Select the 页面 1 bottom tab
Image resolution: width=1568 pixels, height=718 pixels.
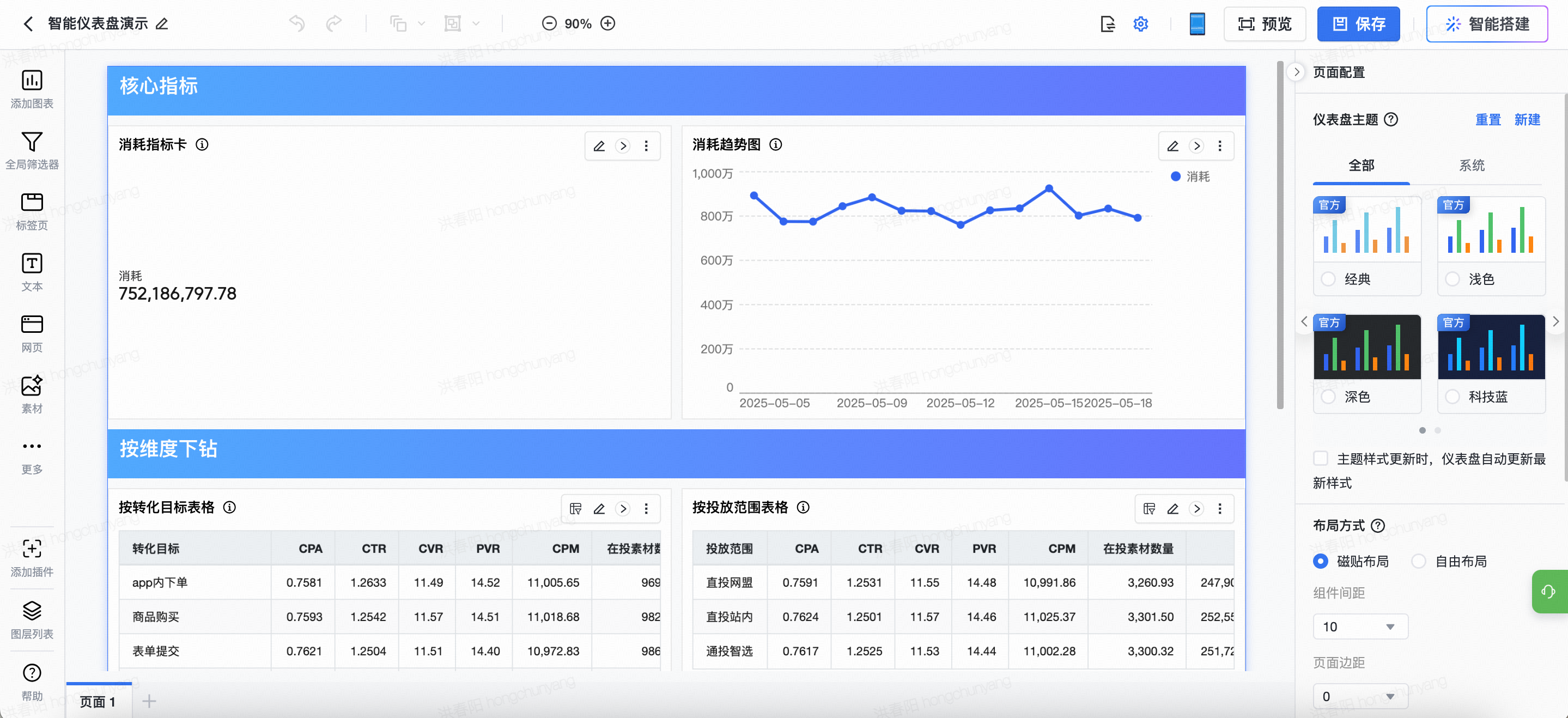coord(98,702)
